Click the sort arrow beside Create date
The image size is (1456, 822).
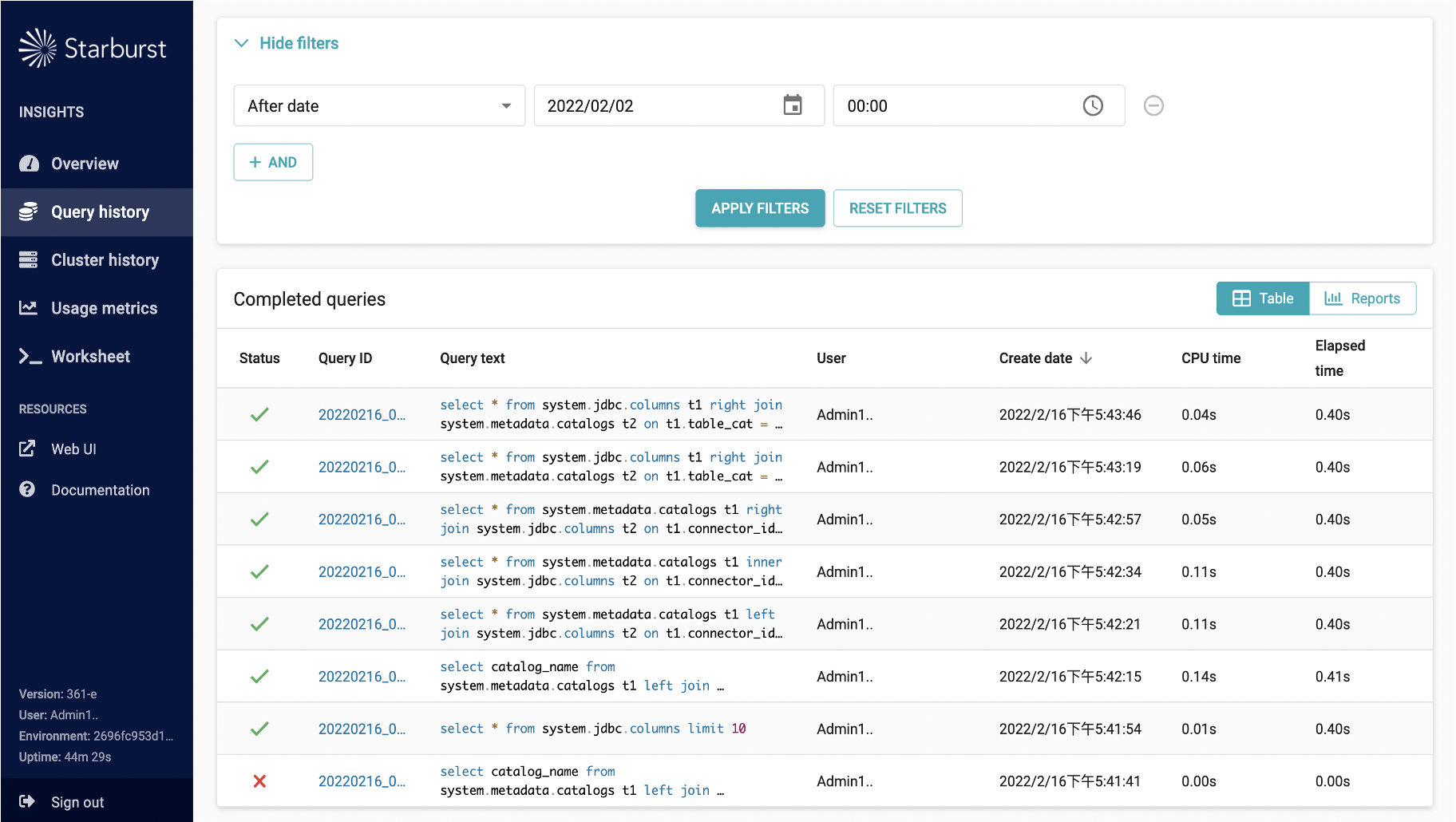click(x=1086, y=358)
